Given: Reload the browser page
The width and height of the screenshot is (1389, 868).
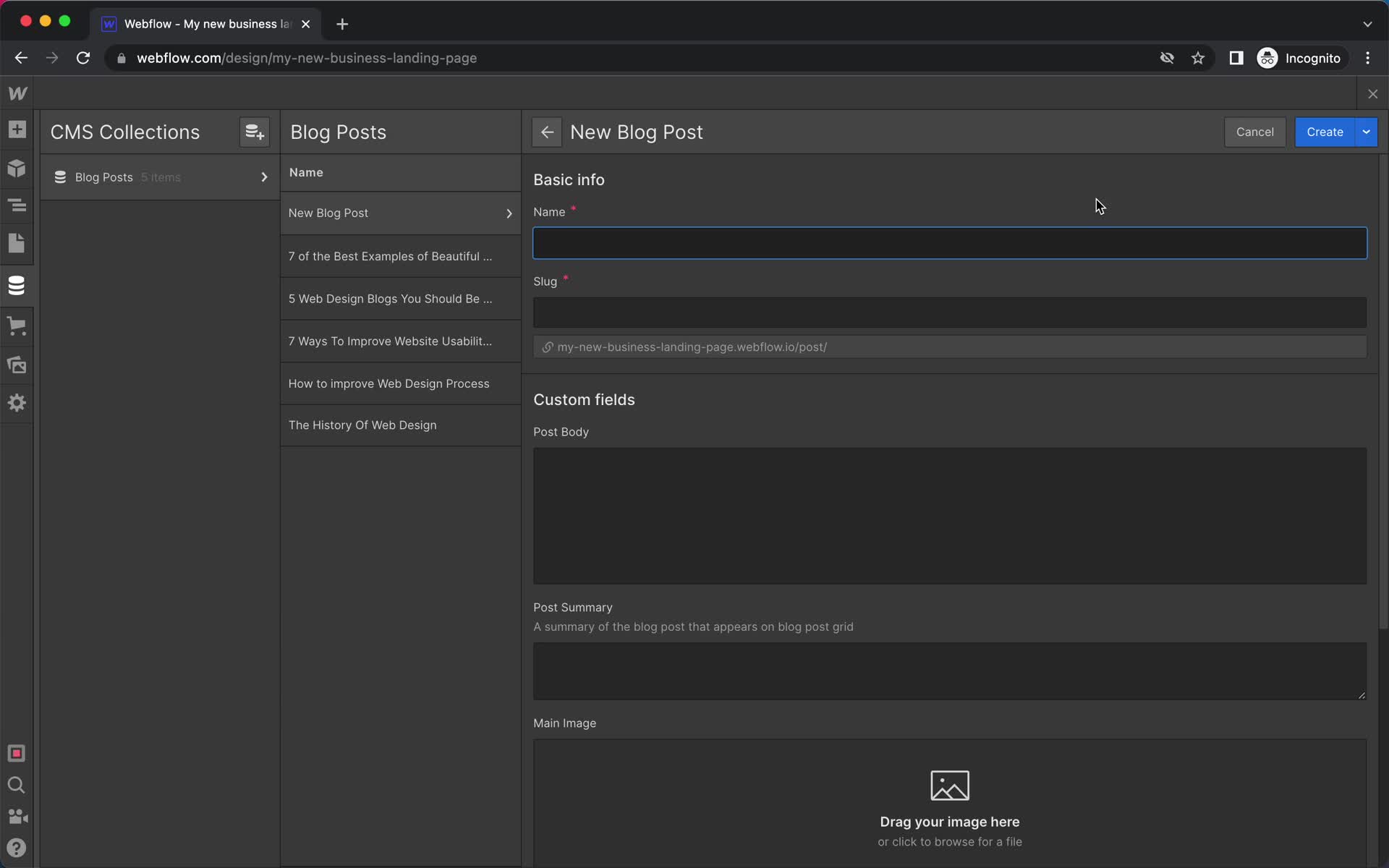Looking at the screenshot, I should (83, 58).
